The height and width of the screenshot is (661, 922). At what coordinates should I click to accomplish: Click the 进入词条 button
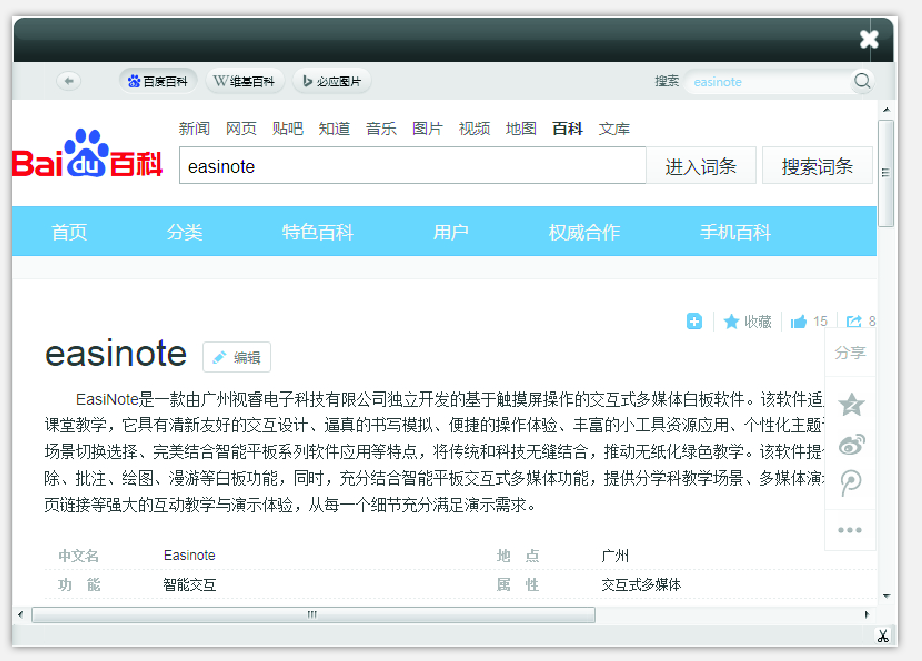point(701,165)
